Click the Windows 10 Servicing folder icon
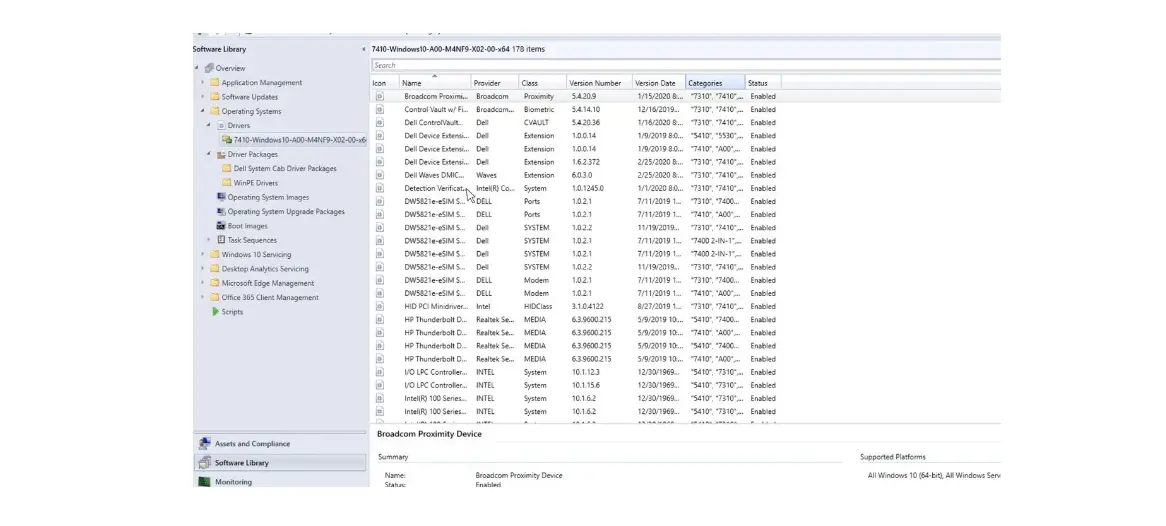 (215, 254)
